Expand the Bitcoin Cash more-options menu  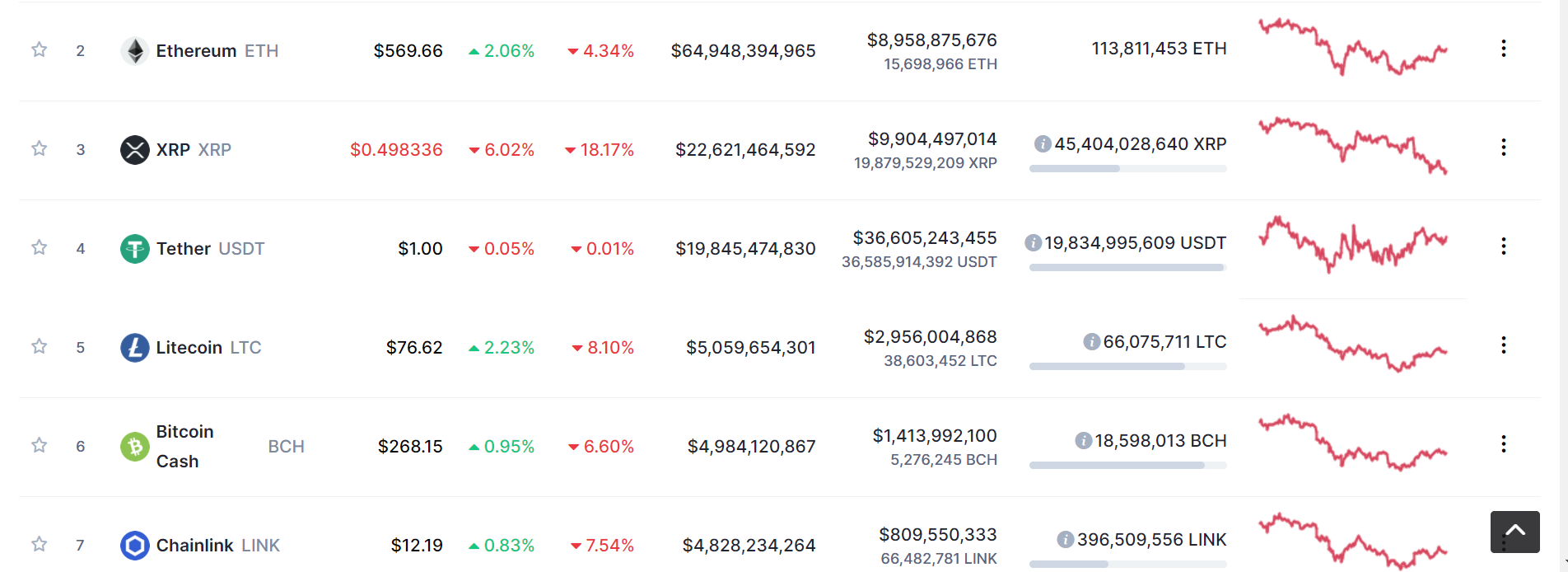[x=1504, y=444]
